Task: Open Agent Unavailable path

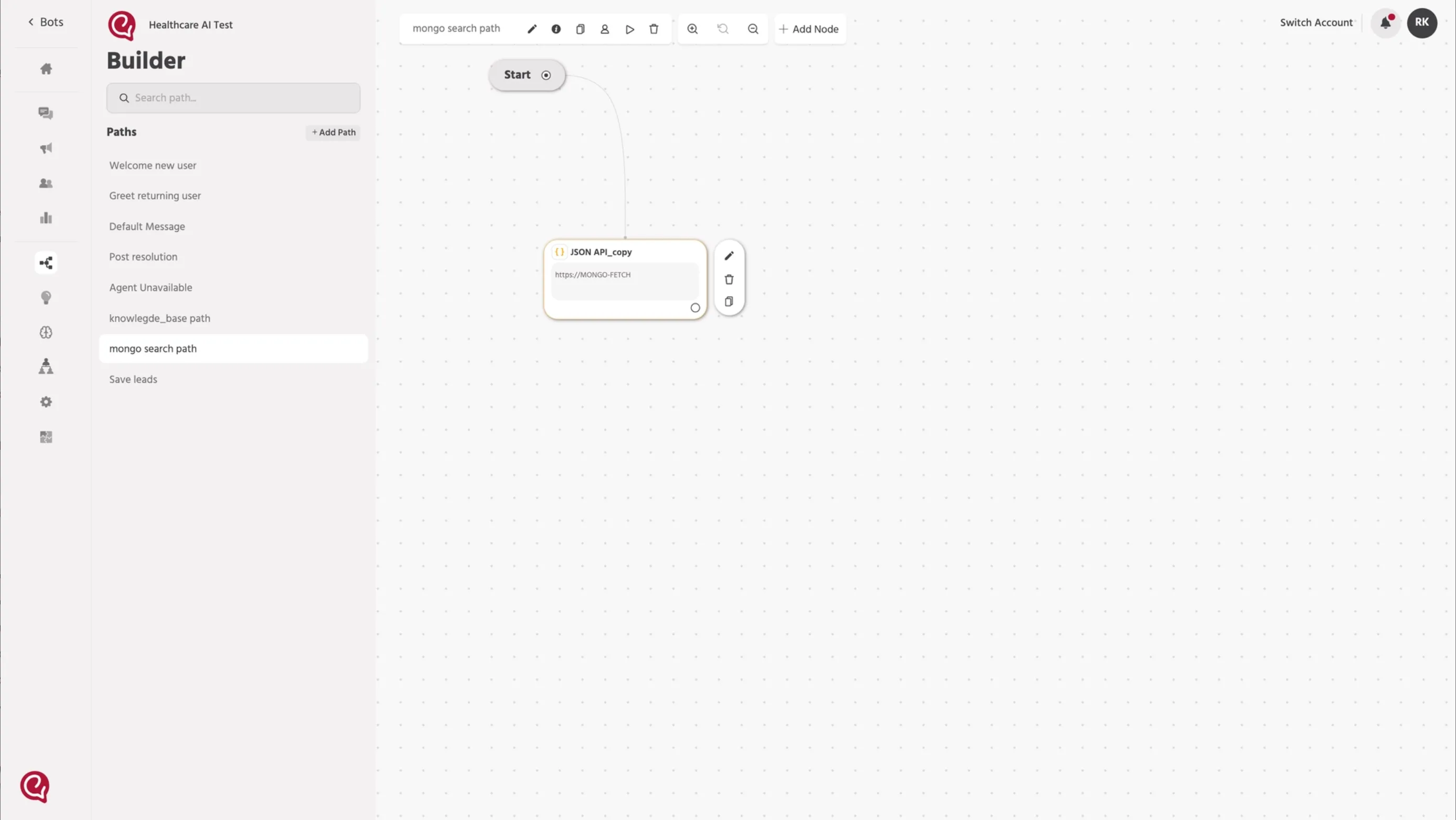Action: [233, 287]
